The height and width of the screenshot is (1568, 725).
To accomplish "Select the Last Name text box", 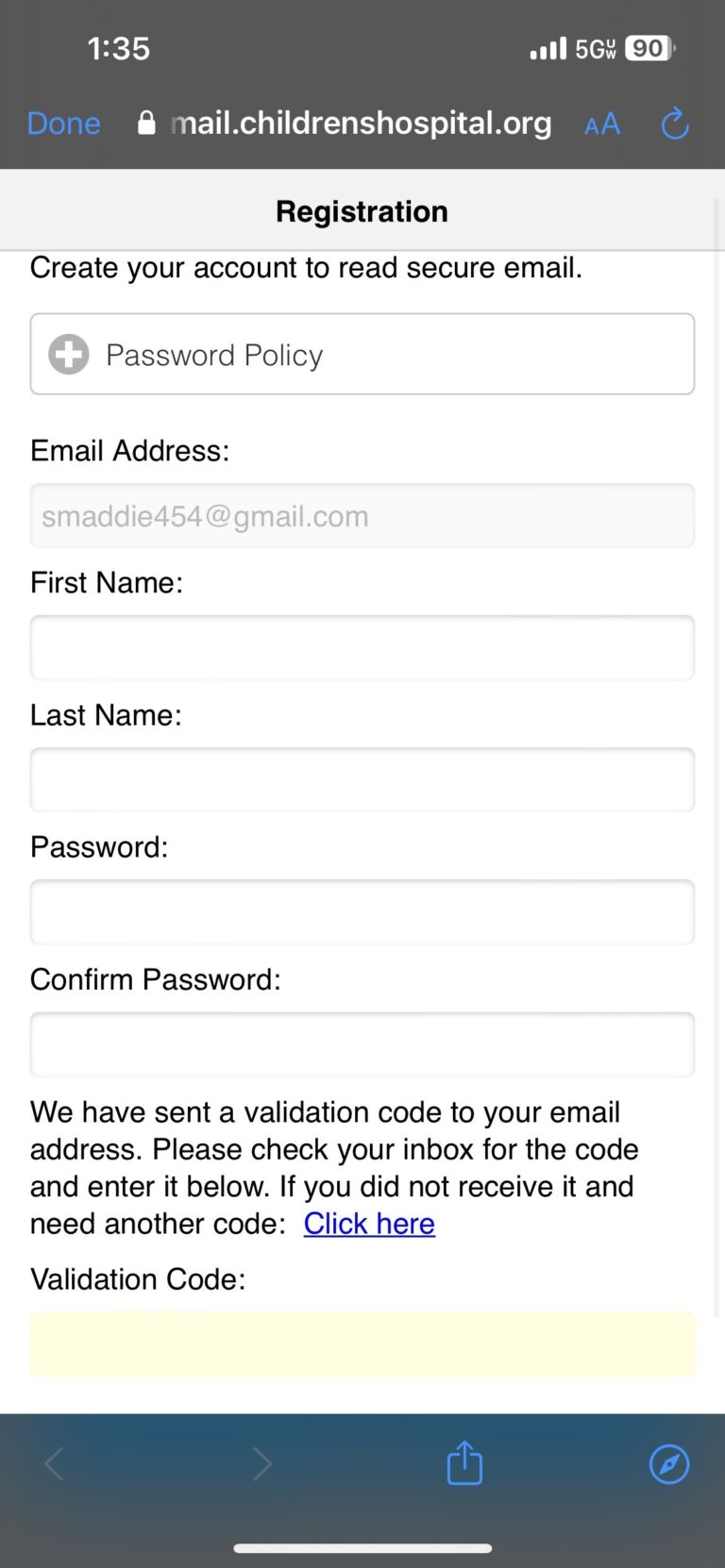I will point(362,780).
